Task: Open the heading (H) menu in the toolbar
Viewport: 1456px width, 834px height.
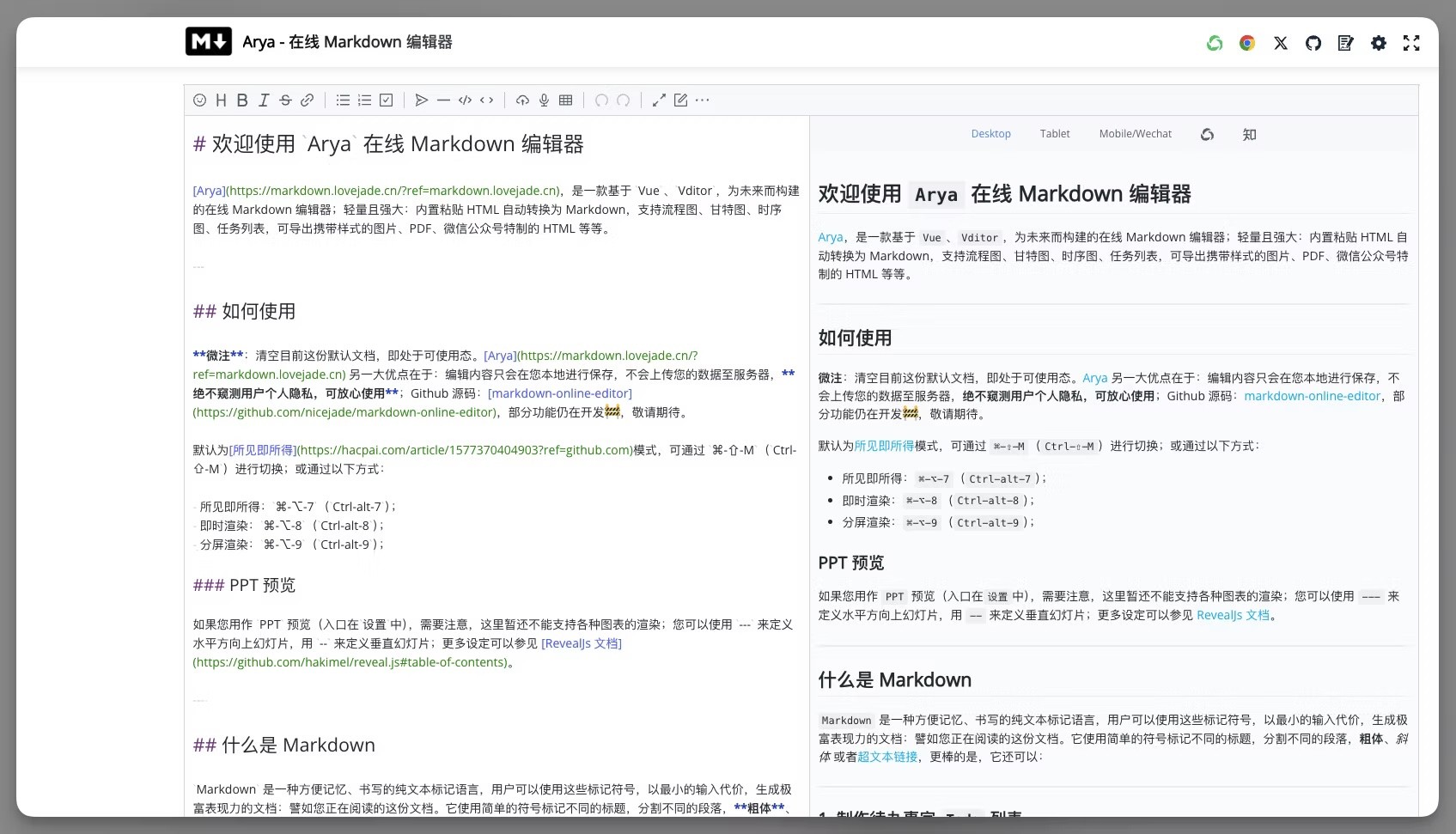Action: pyautogui.click(x=221, y=100)
